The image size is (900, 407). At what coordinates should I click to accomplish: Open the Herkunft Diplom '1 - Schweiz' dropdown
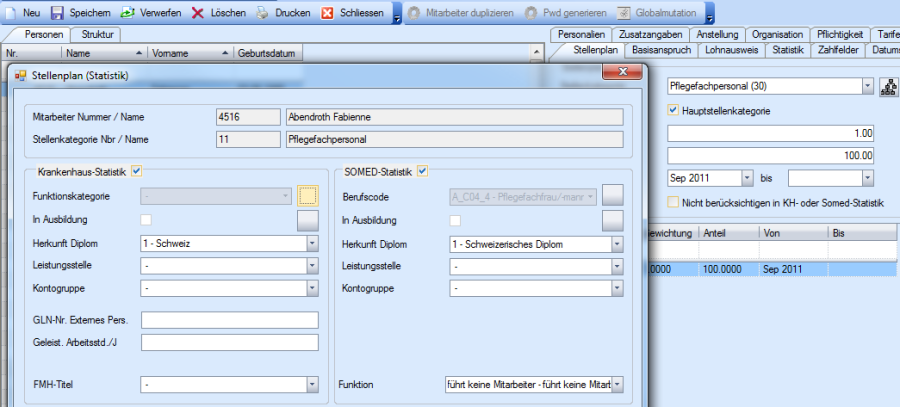click(x=312, y=243)
